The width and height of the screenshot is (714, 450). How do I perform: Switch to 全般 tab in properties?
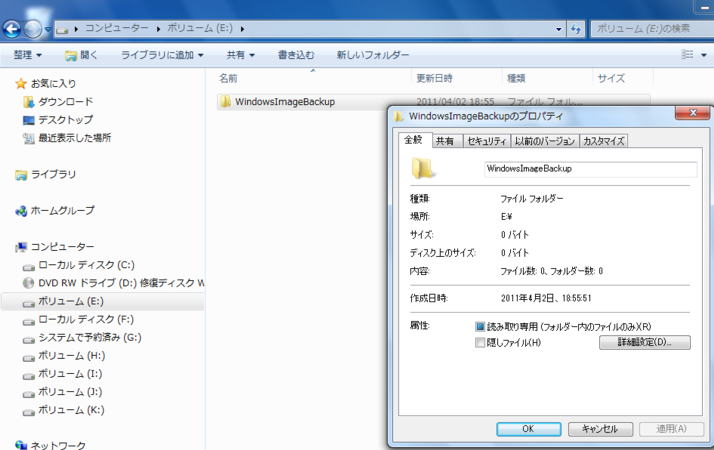coord(413,140)
